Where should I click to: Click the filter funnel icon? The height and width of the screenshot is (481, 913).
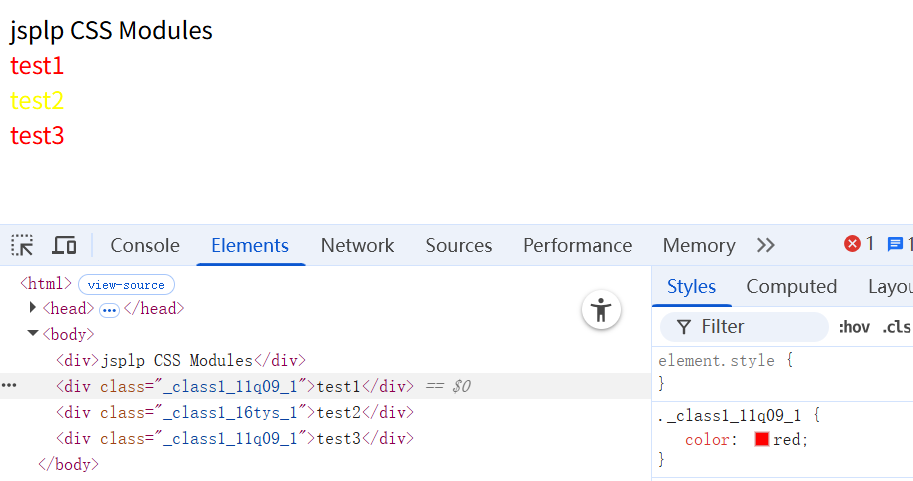click(684, 327)
